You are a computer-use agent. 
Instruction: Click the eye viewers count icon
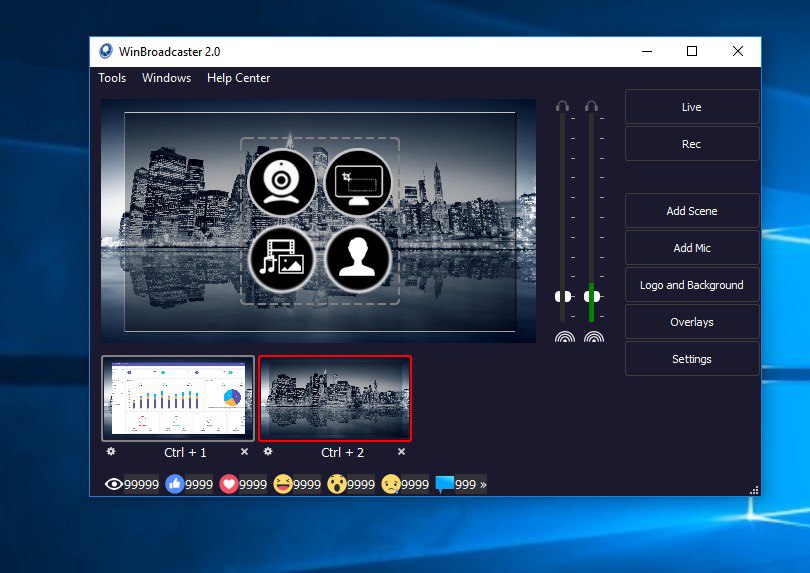pos(114,484)
